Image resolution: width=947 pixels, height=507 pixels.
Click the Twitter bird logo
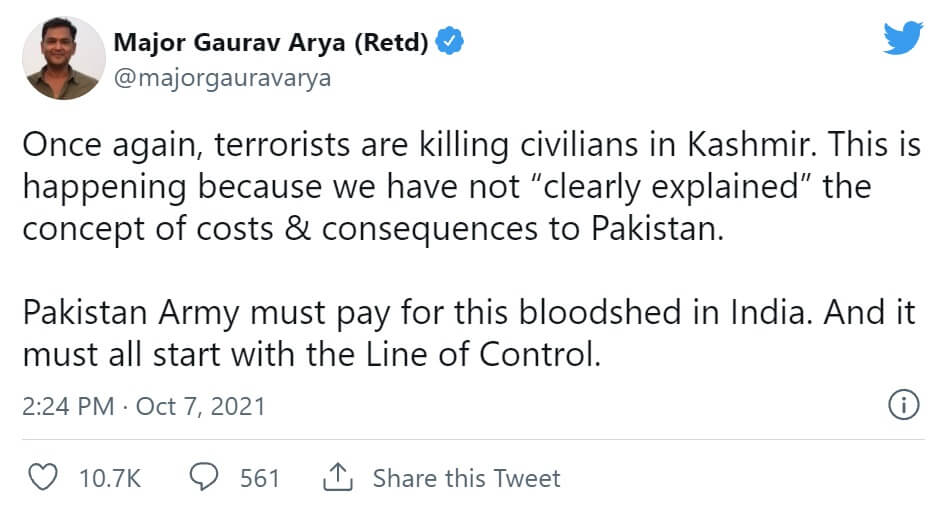click(x=902, y=39)
